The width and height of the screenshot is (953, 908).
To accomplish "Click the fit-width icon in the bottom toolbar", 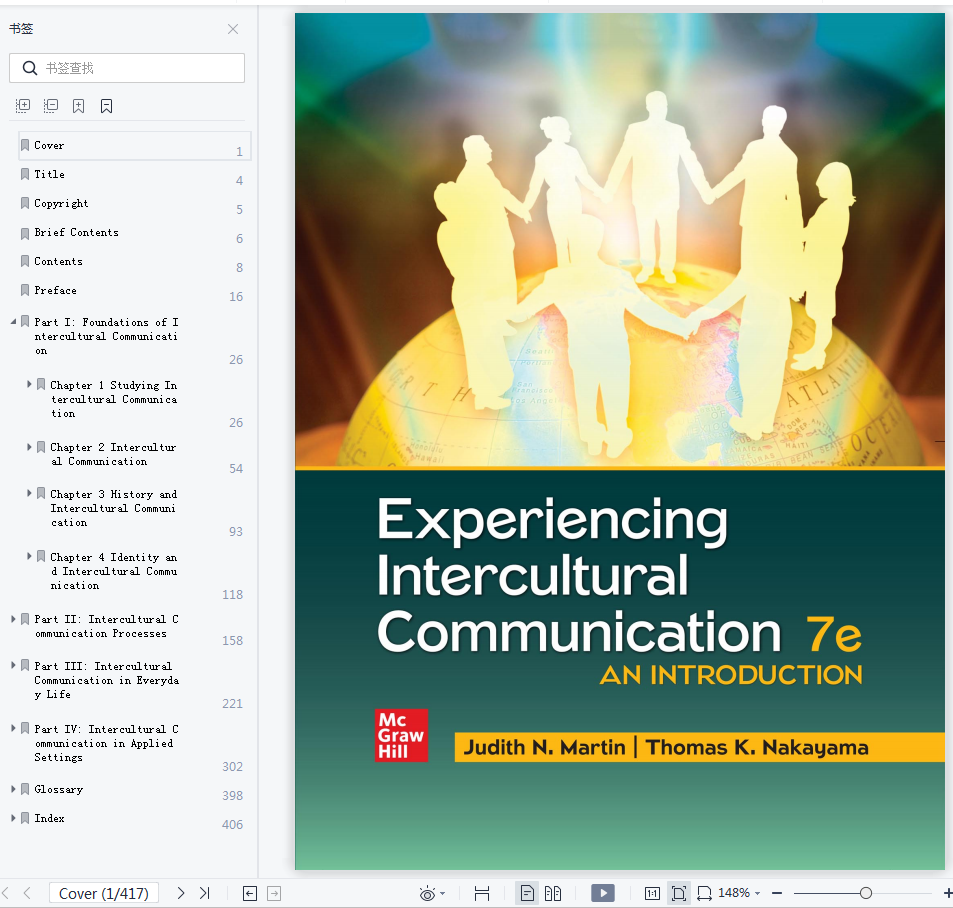I will (482, 893).
